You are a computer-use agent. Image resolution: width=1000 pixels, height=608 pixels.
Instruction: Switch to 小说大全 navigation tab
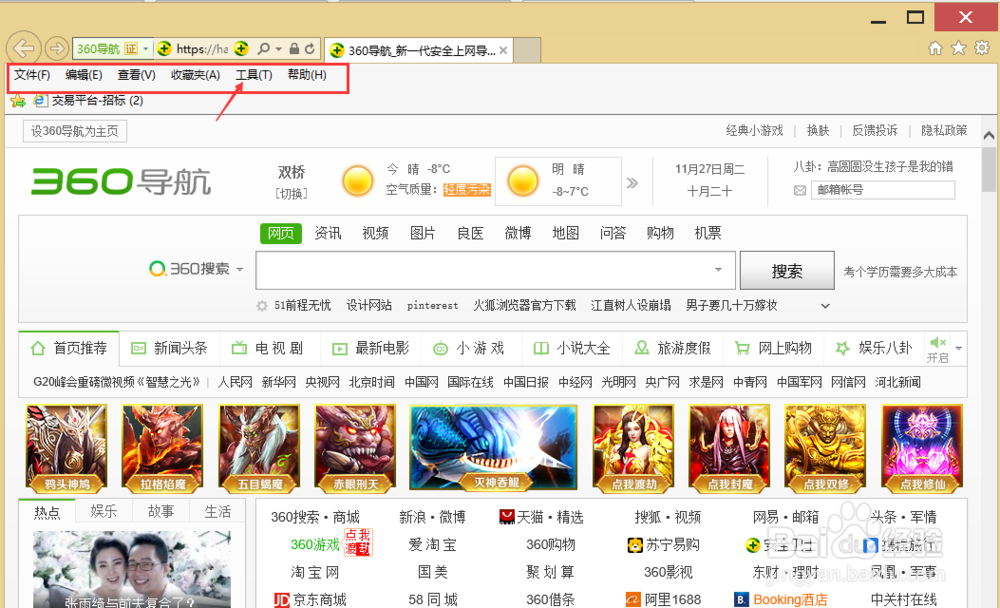click(x=572, y=348)
